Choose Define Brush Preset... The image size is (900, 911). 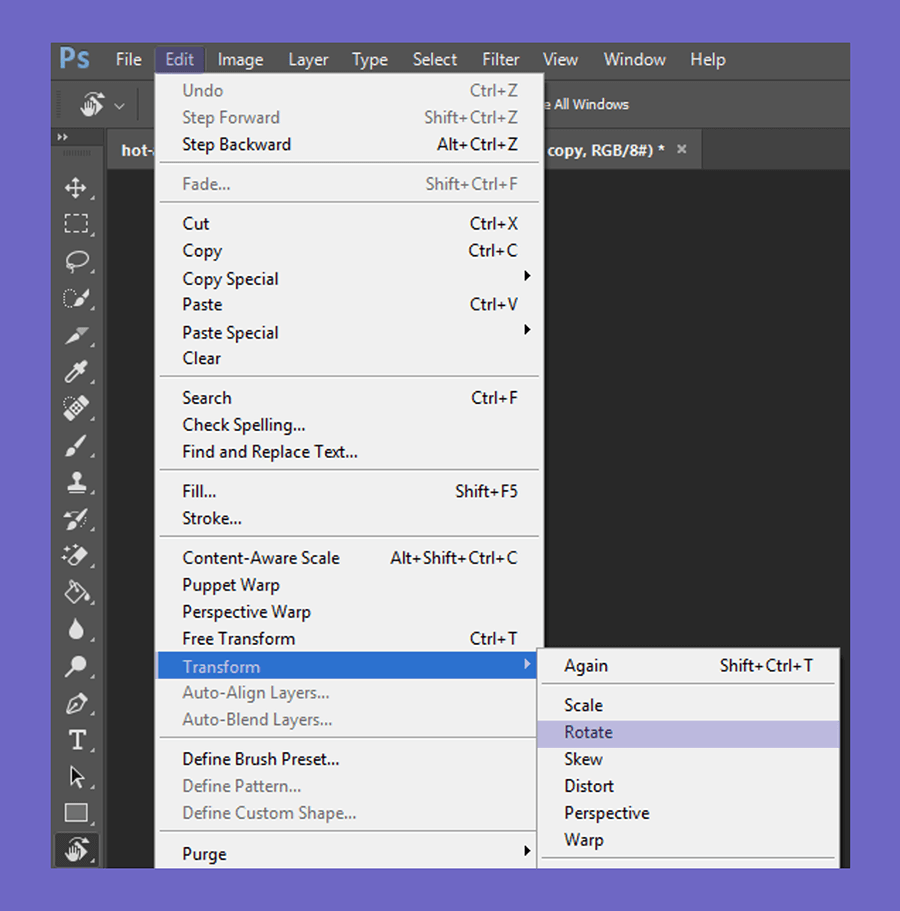(347, 759)
